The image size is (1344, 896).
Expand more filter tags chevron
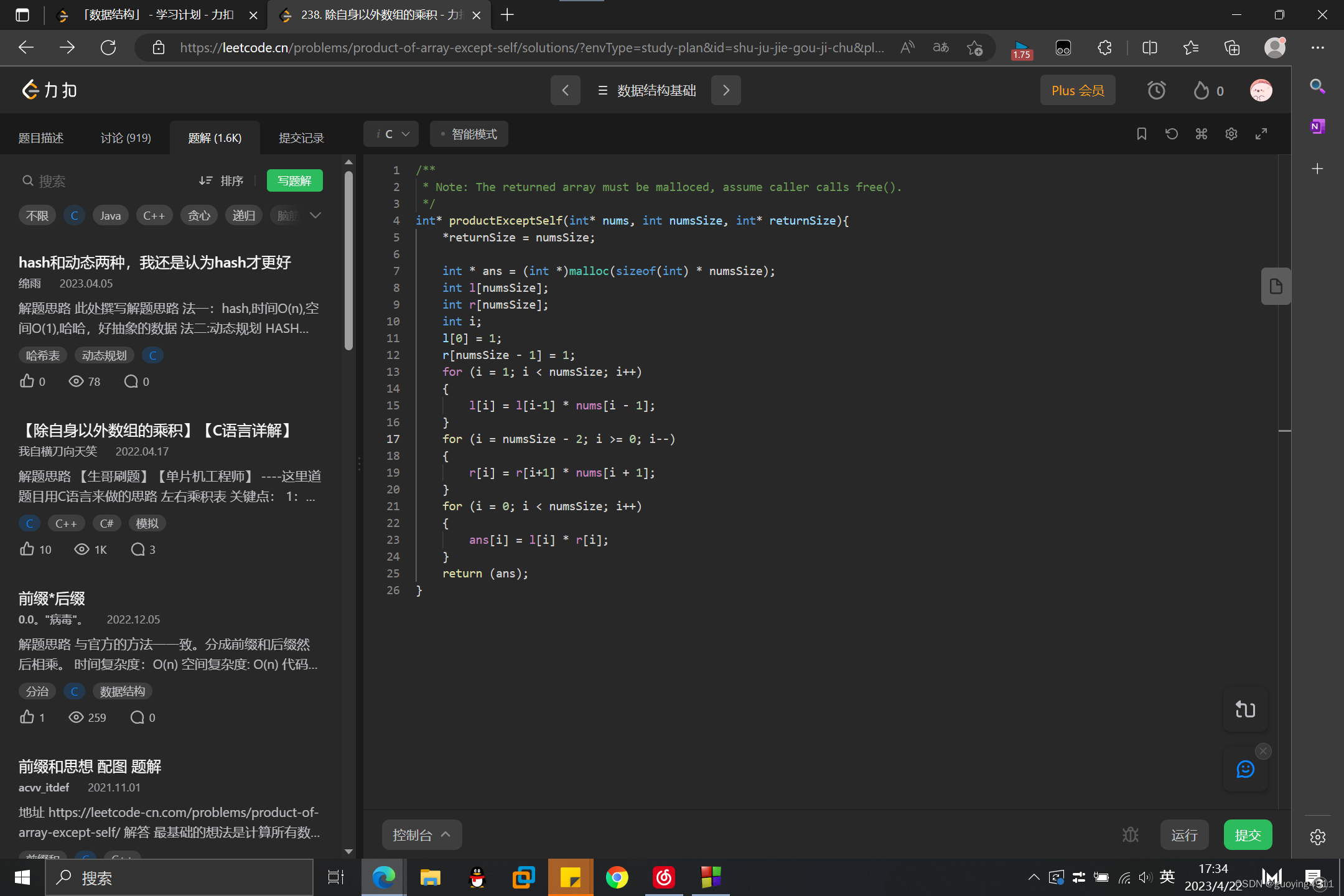[x=315, y=215]
